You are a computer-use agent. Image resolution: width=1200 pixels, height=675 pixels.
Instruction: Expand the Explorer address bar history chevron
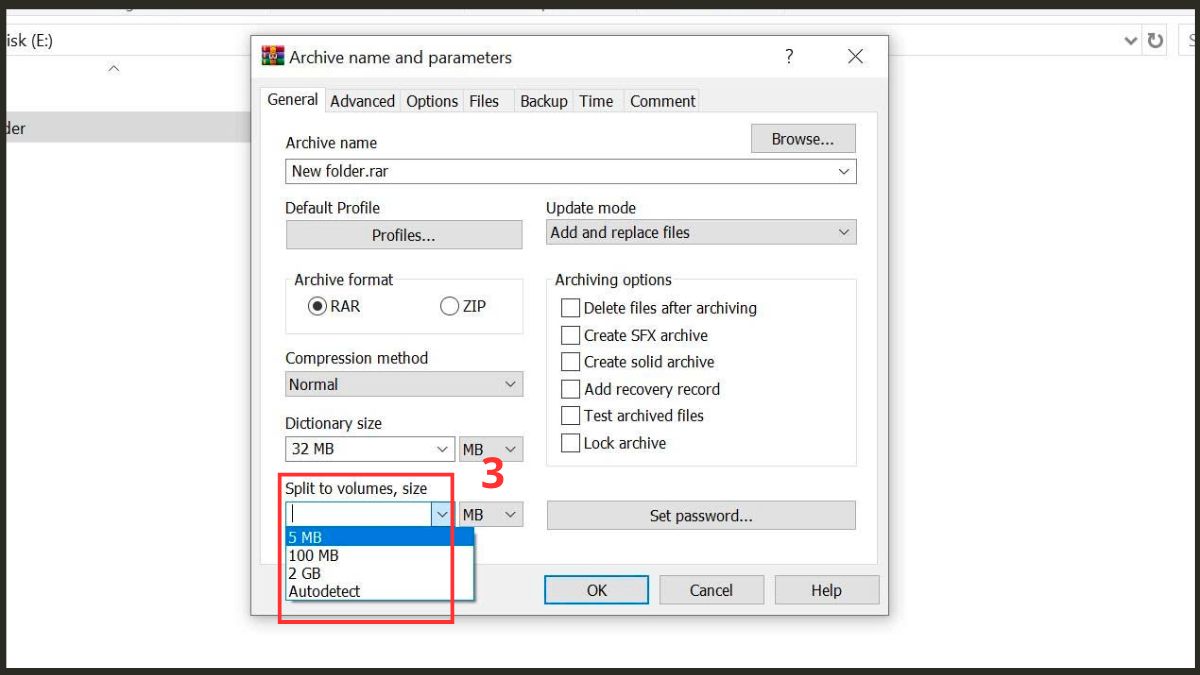pos(1131,41)
